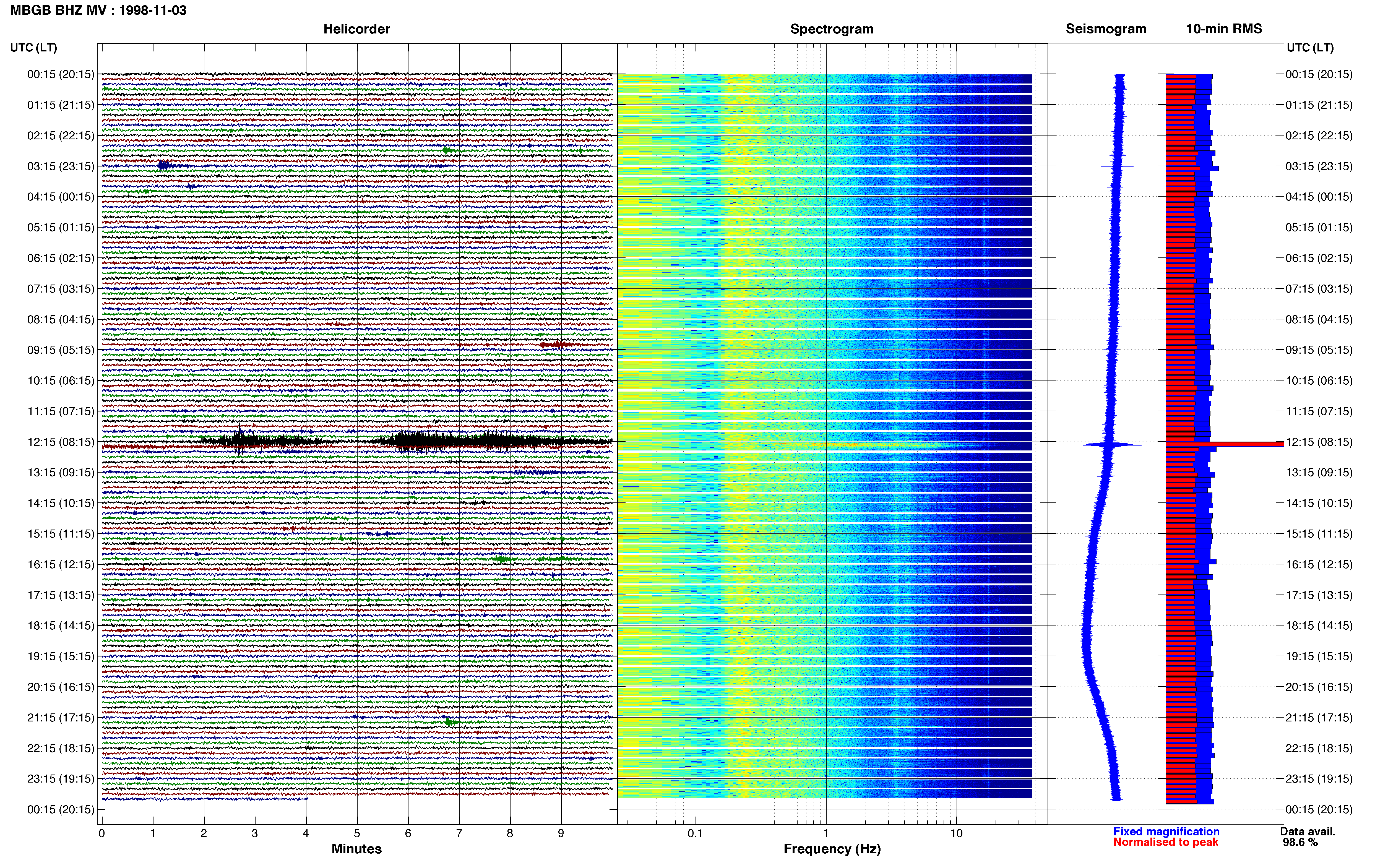Click the '9' minutes tick label
1388x868 pixels.
pos(561,833)
